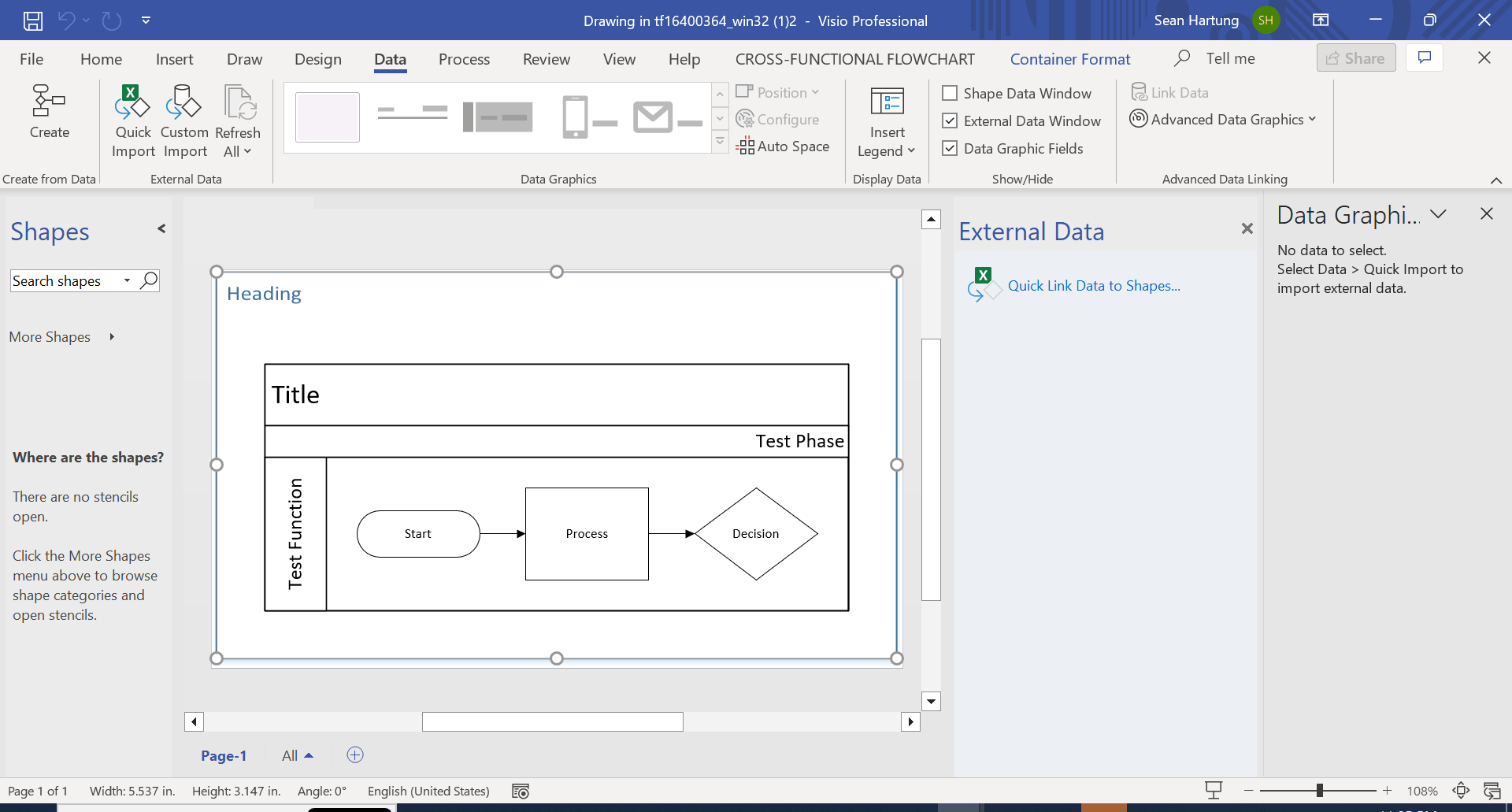Select the phone-style data graphic thumbnail
Viewport: 1512px width, 812px height.
point(589,117)
